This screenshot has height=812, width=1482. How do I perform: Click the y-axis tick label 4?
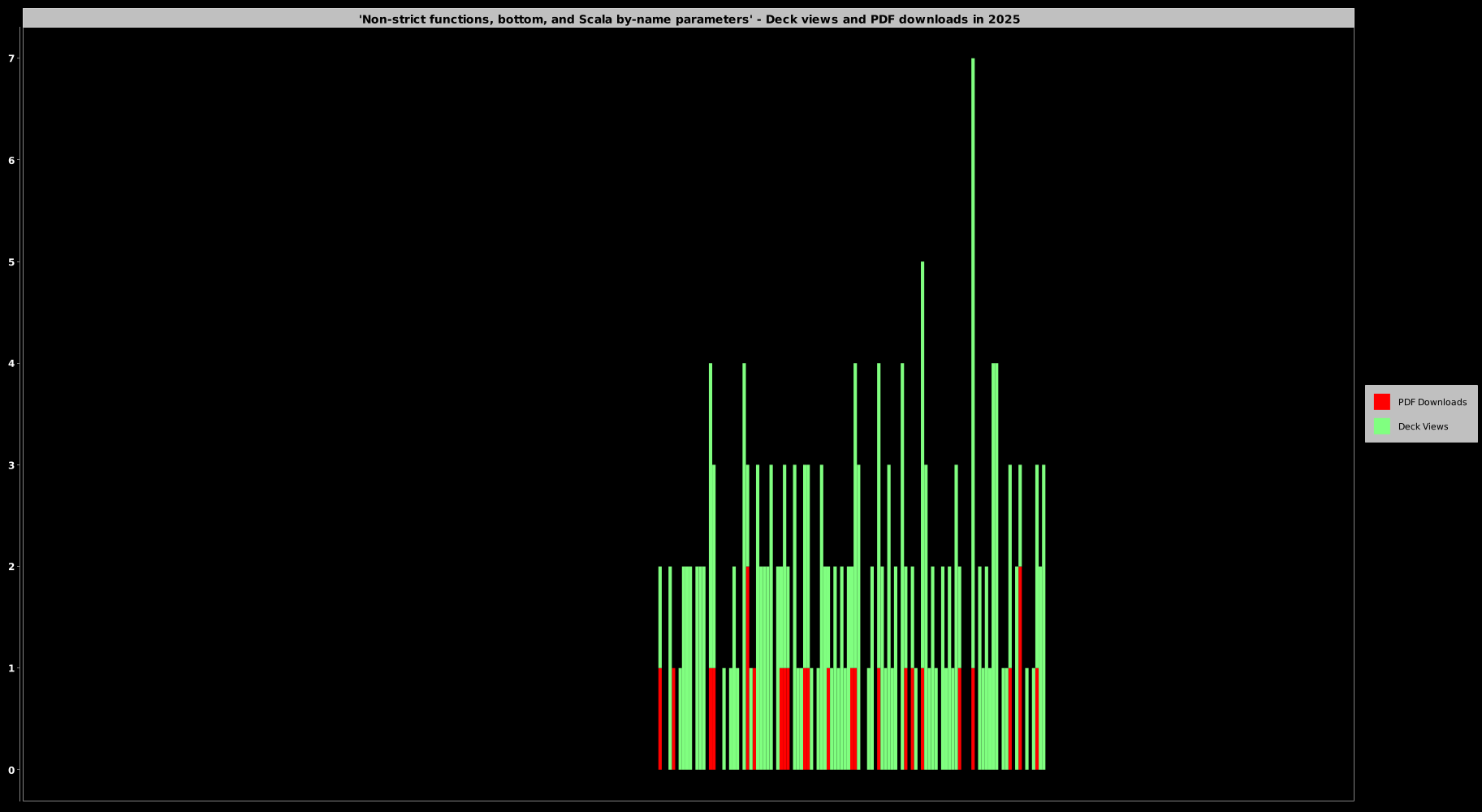[x=11, y=363]
